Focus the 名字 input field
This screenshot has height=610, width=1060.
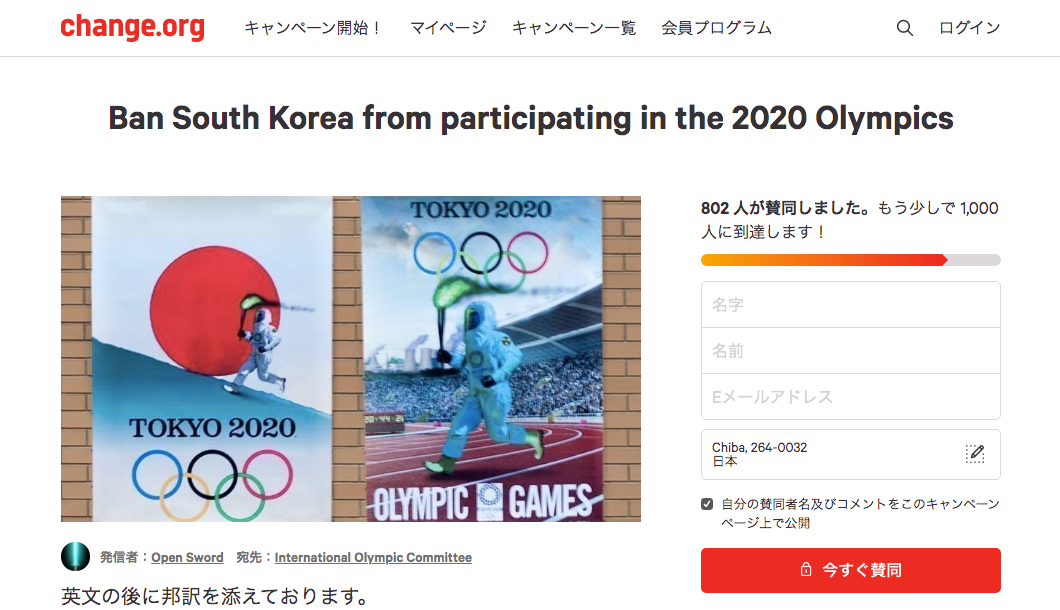point(850,305)
